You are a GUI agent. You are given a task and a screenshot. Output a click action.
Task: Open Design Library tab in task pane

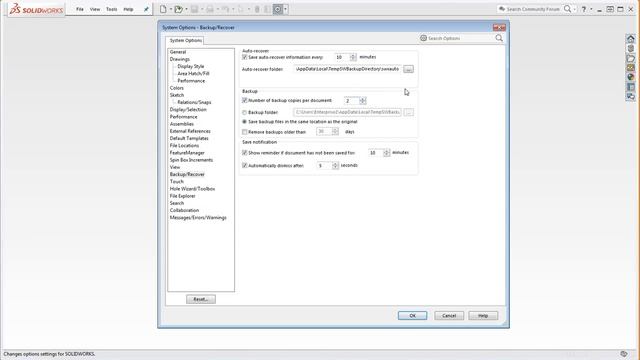click(631, 49)
